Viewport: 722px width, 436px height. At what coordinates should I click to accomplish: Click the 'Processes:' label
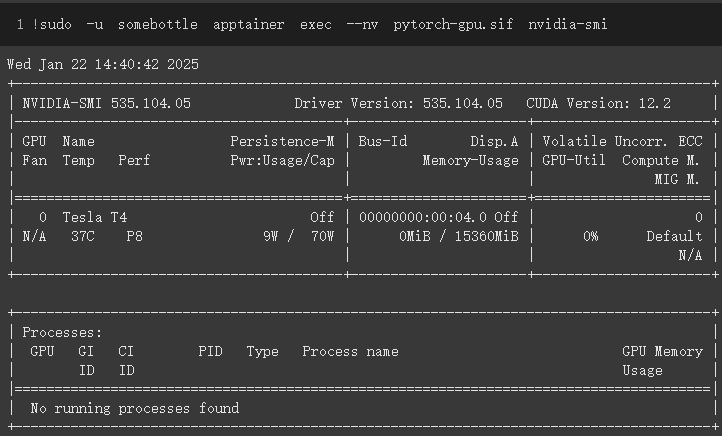[62, 332]
